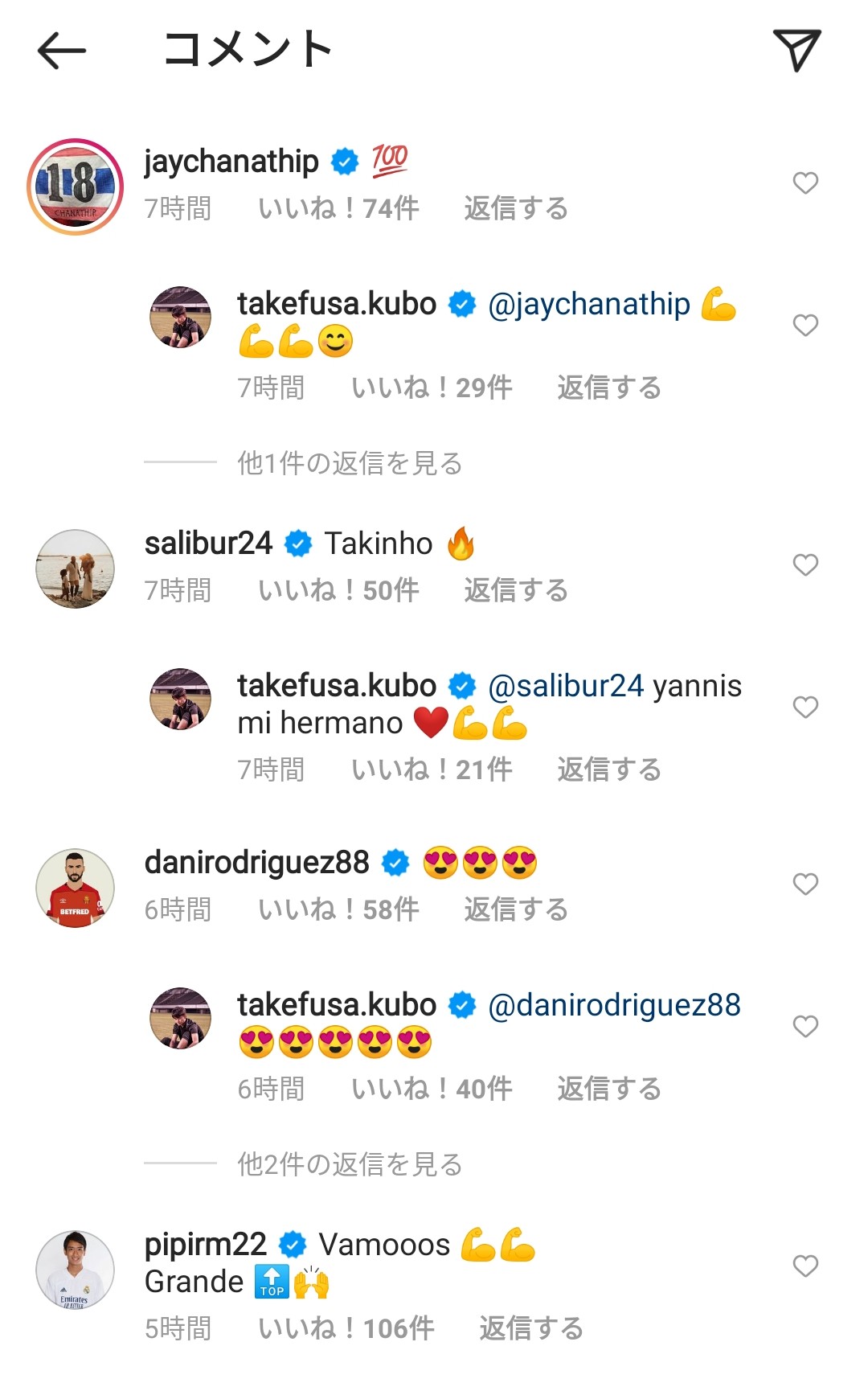This screenshot has width=868, height=1387.
Task: Expand 他2件の返信を見る replies
Action: pyautogui.click(x=350, y=1164)
